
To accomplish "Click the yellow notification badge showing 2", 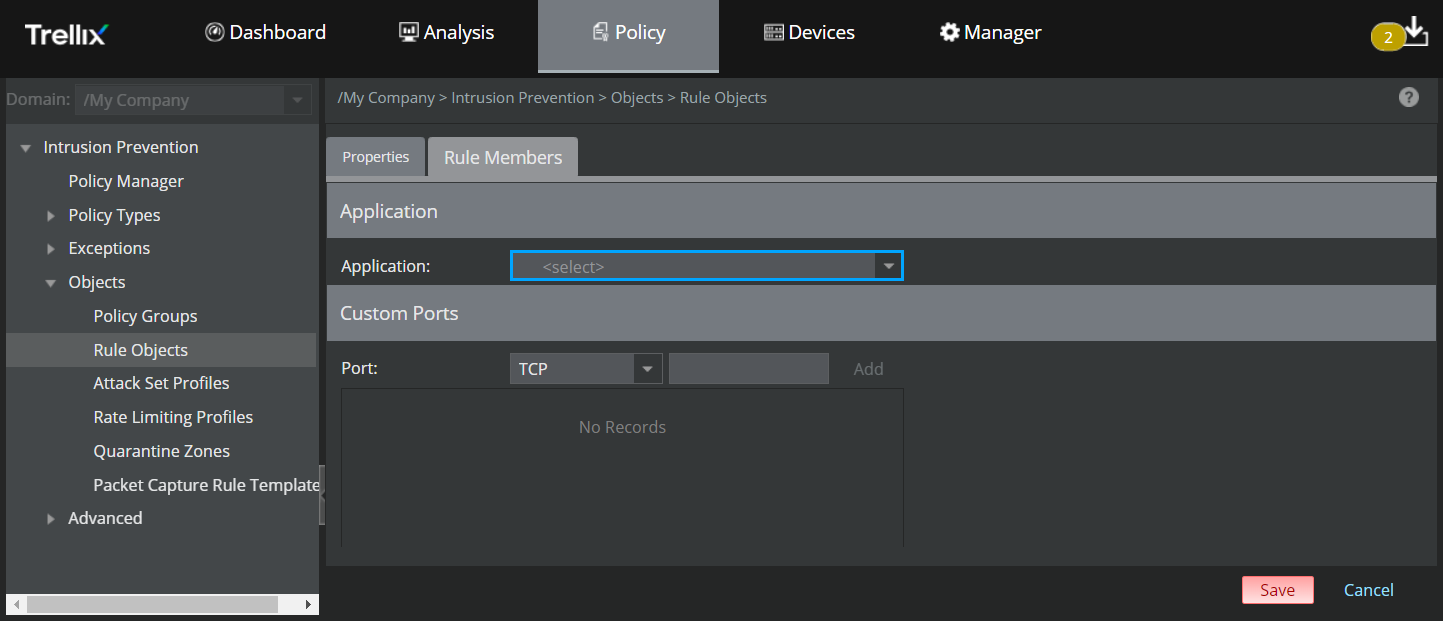I will 1388,38.
